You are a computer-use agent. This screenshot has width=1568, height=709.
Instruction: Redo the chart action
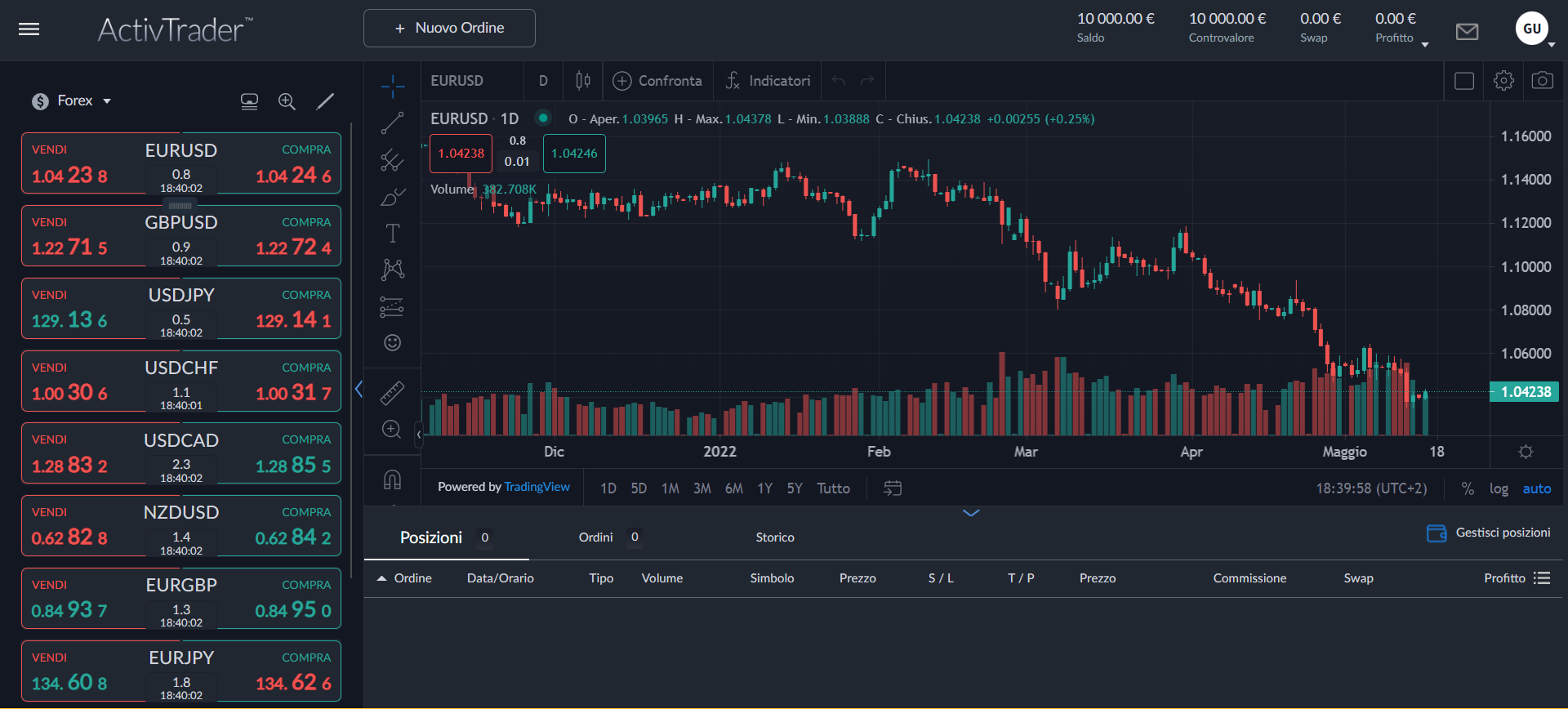click(867, 81)
